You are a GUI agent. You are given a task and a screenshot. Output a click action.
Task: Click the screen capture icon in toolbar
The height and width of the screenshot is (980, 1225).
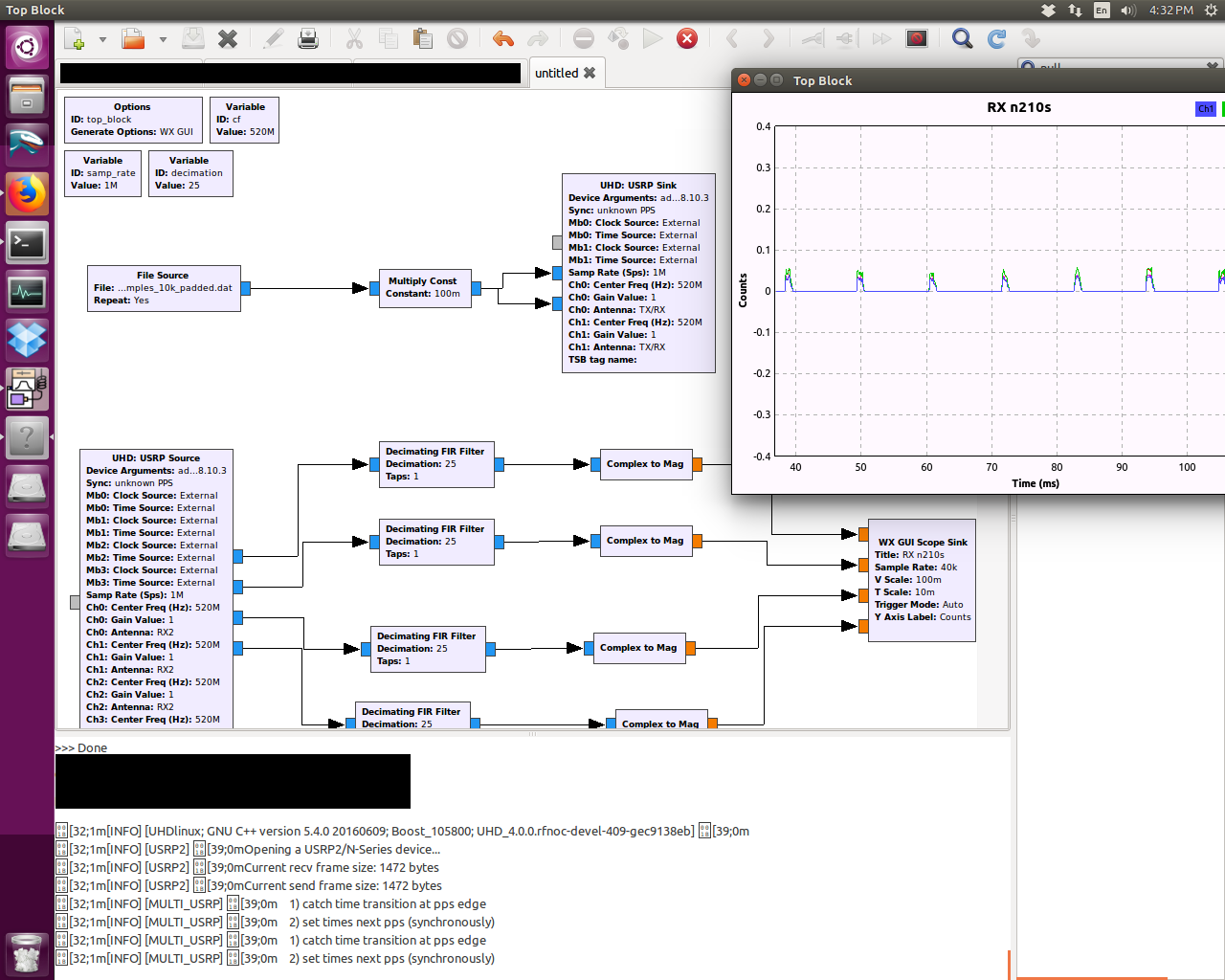tap(917, 39)
